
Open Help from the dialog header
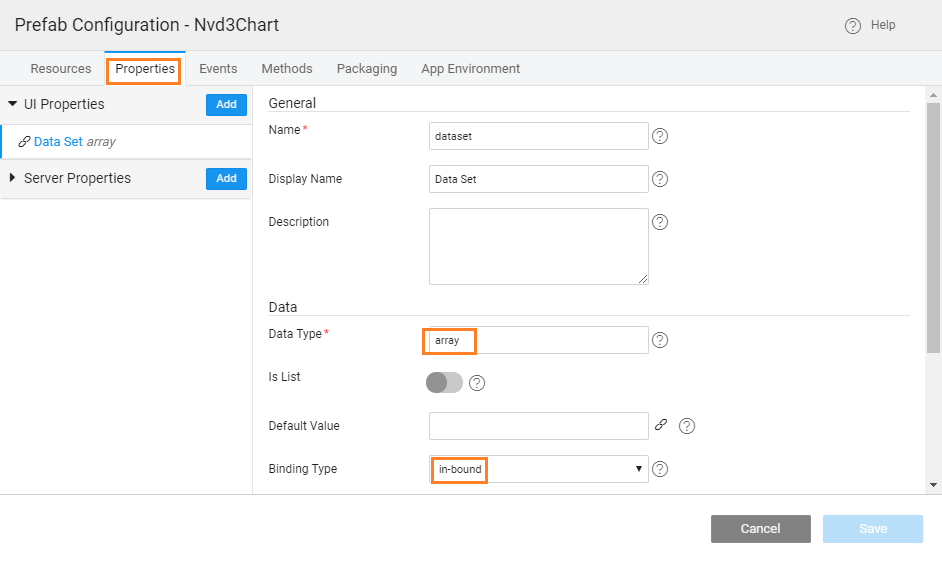tap(870, 25)
